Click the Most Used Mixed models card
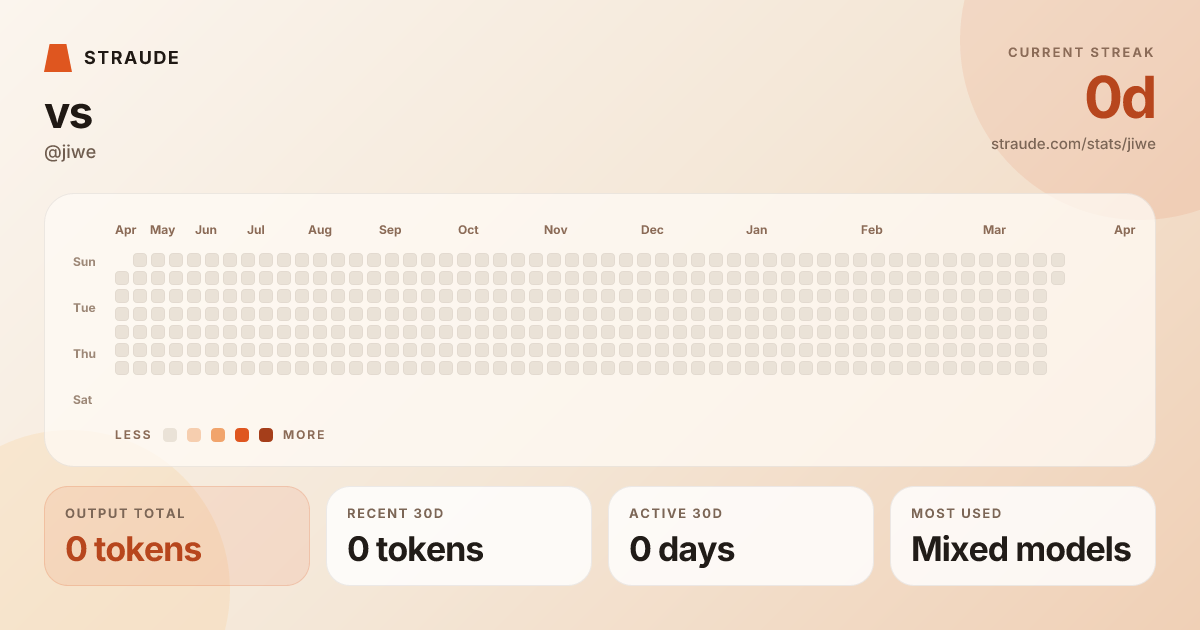1200x630 pixels. 1023,536
